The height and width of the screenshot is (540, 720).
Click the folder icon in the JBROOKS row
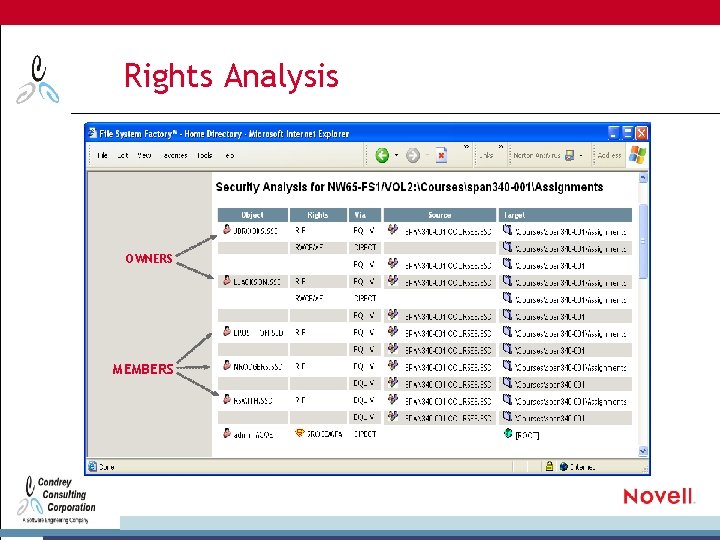point(507,230)
